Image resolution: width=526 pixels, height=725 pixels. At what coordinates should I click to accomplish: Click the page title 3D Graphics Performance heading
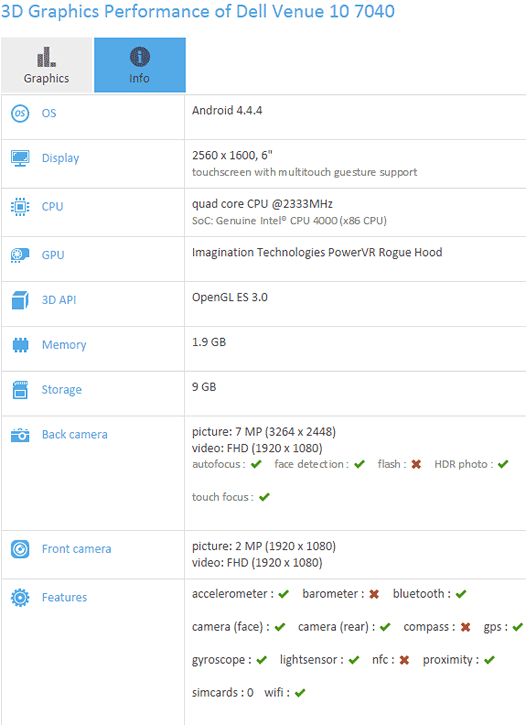tap(197, 11)
